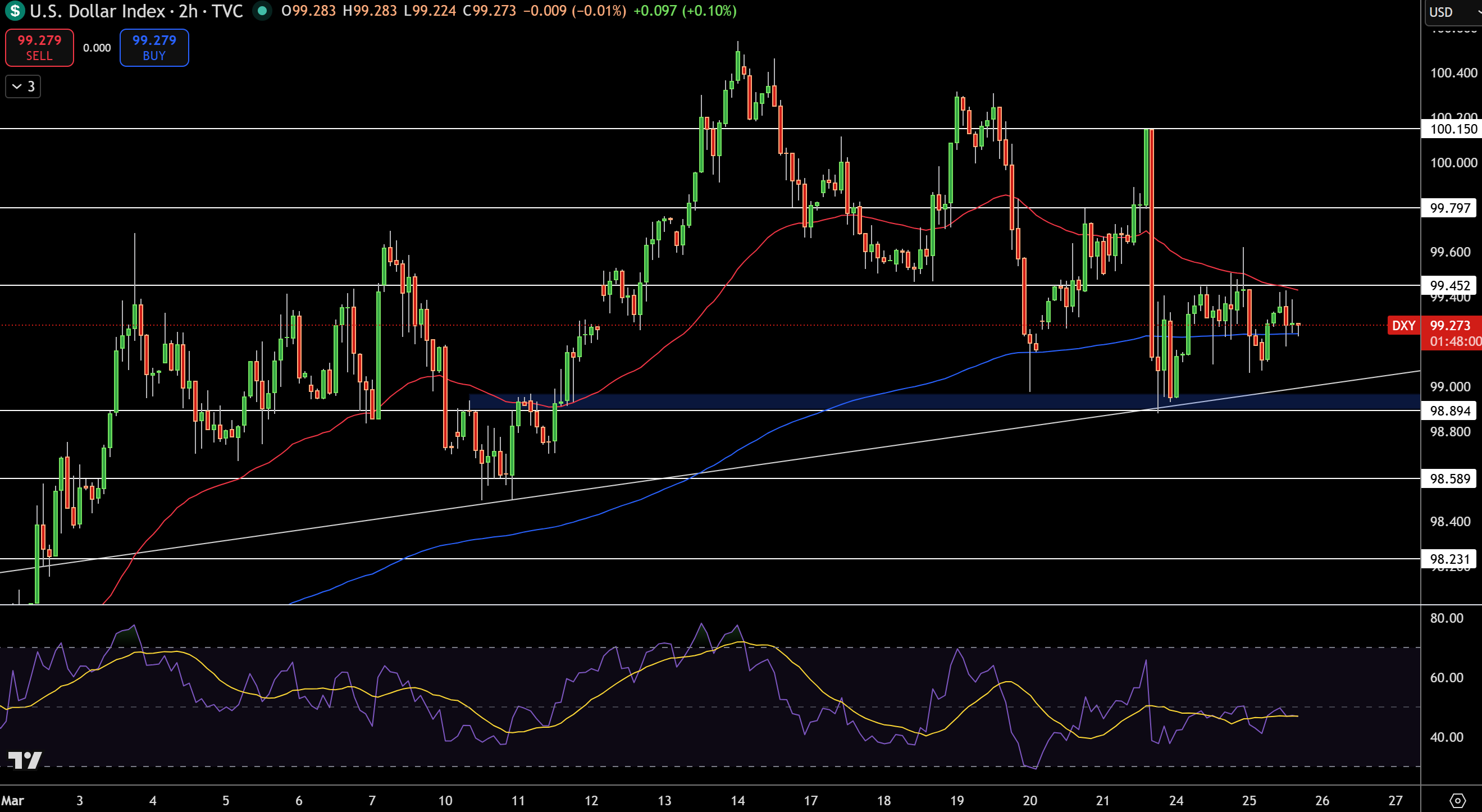
Task: Click the Mar label on time axis
Action: (13, 801)
